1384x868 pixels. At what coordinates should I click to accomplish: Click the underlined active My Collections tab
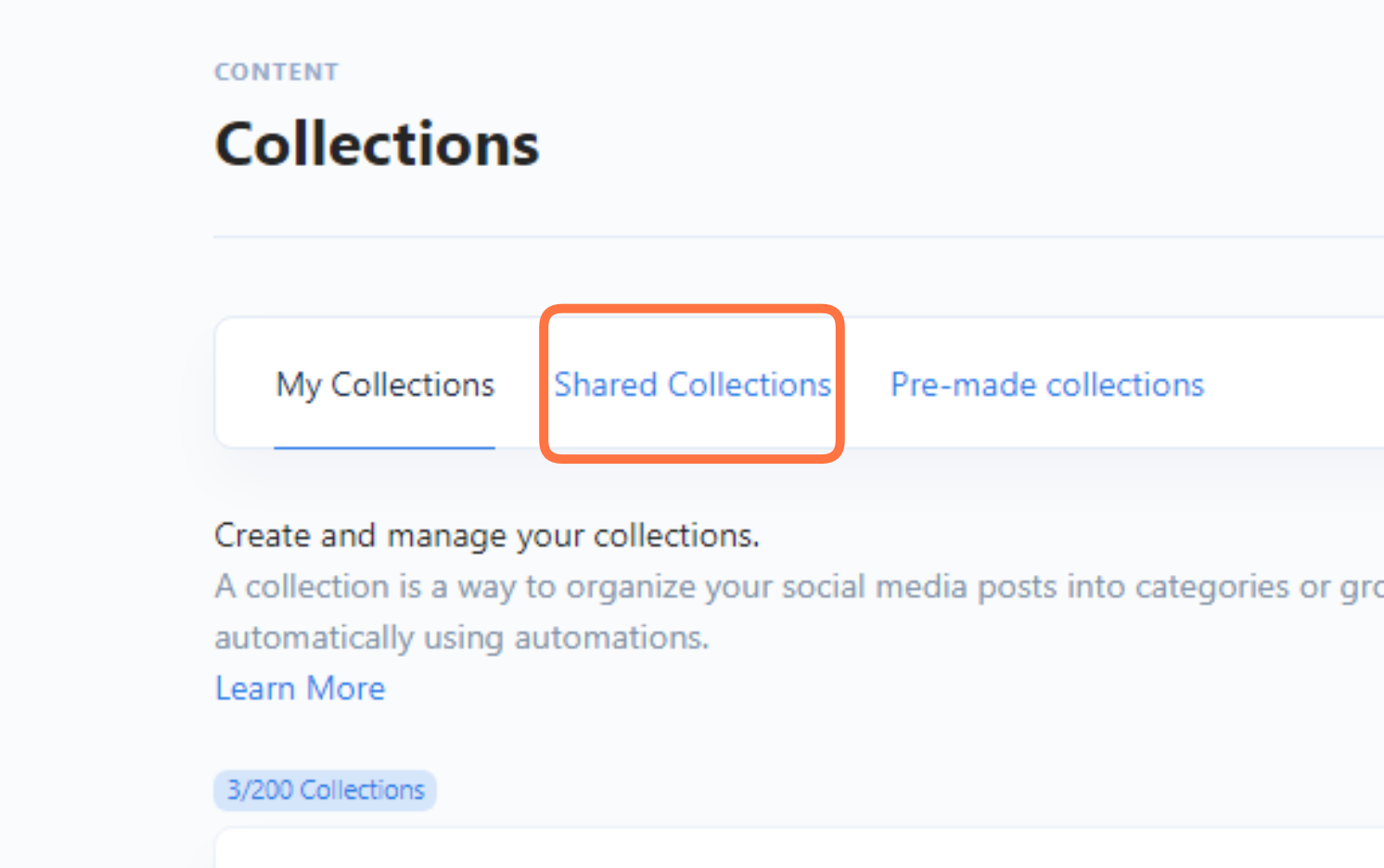click(x=385, y=385)
